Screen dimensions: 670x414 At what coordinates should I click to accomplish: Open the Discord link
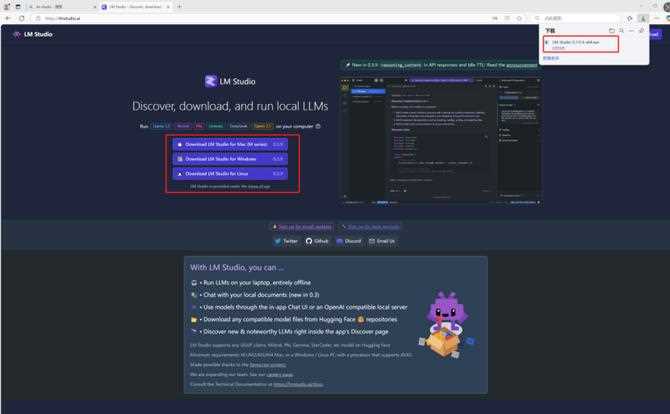(349, 241)
